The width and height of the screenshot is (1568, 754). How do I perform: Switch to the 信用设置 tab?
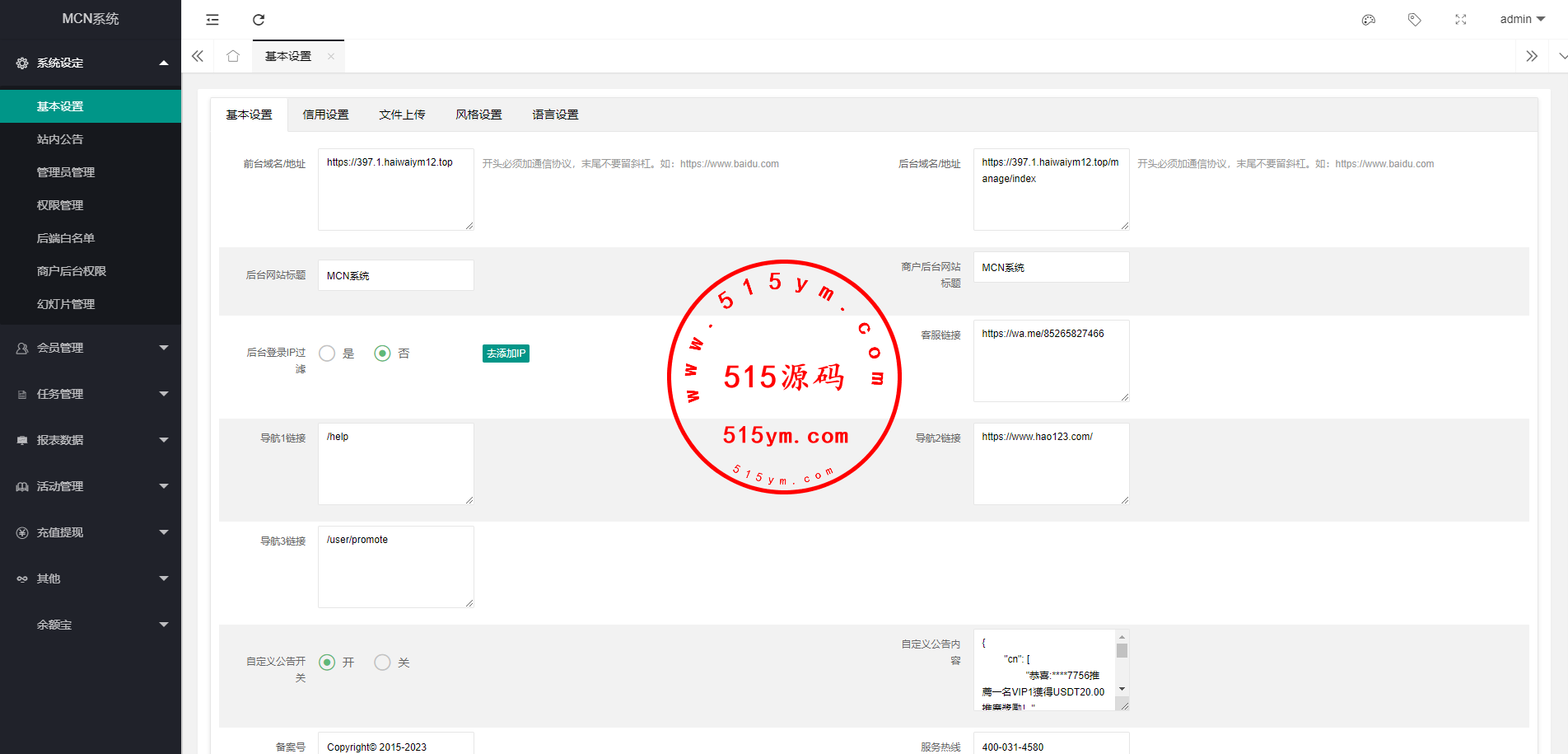(325, 115)
